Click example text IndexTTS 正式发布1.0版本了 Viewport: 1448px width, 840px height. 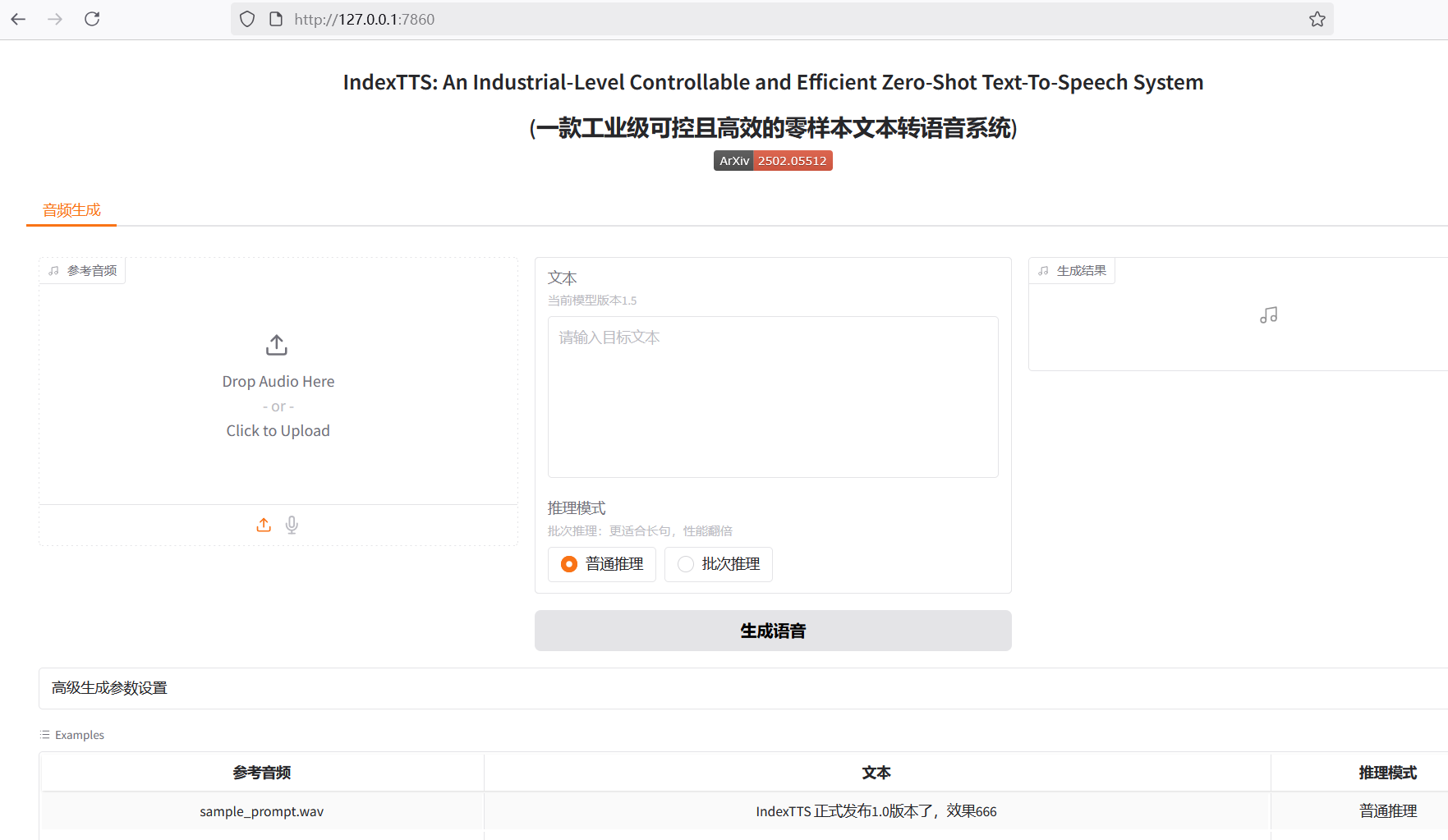[x=876, y=811]
